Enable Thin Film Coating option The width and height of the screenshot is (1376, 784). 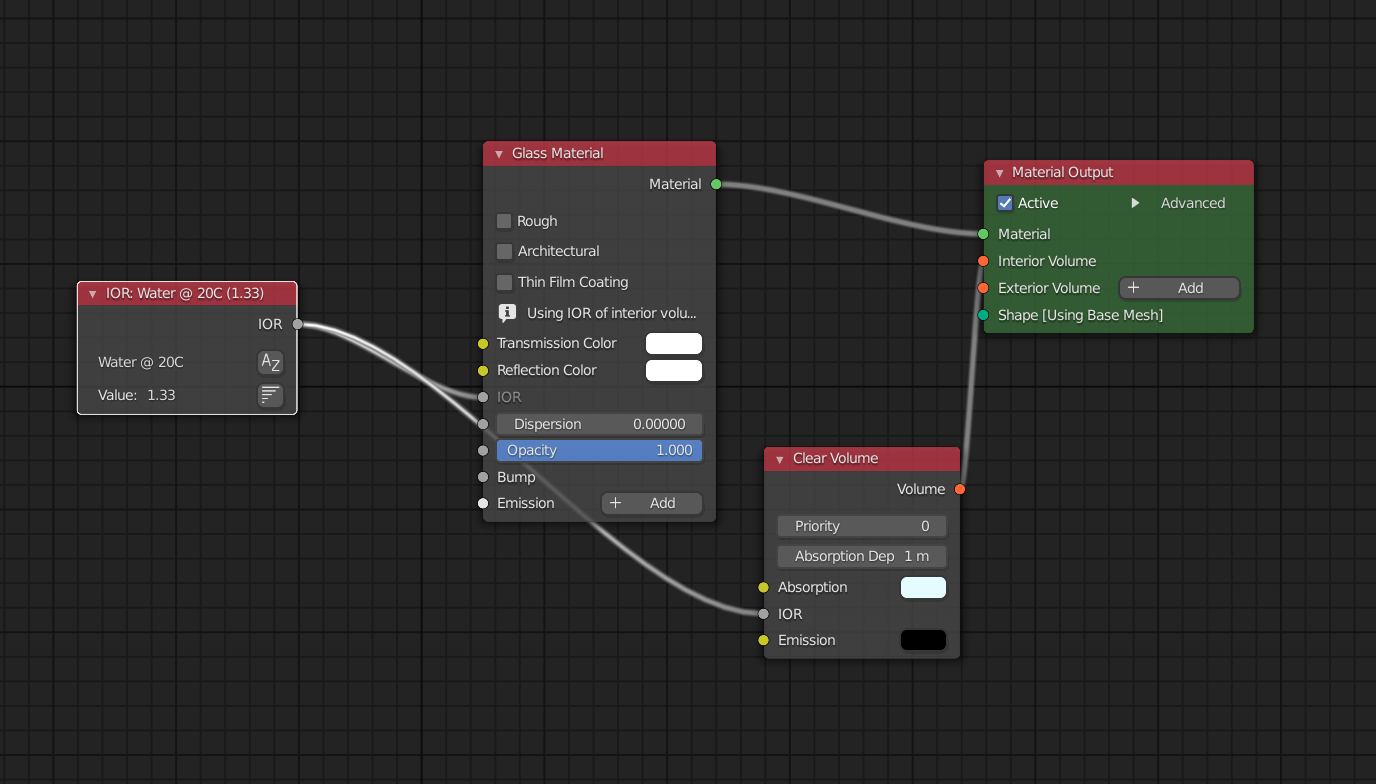(504, 282)
